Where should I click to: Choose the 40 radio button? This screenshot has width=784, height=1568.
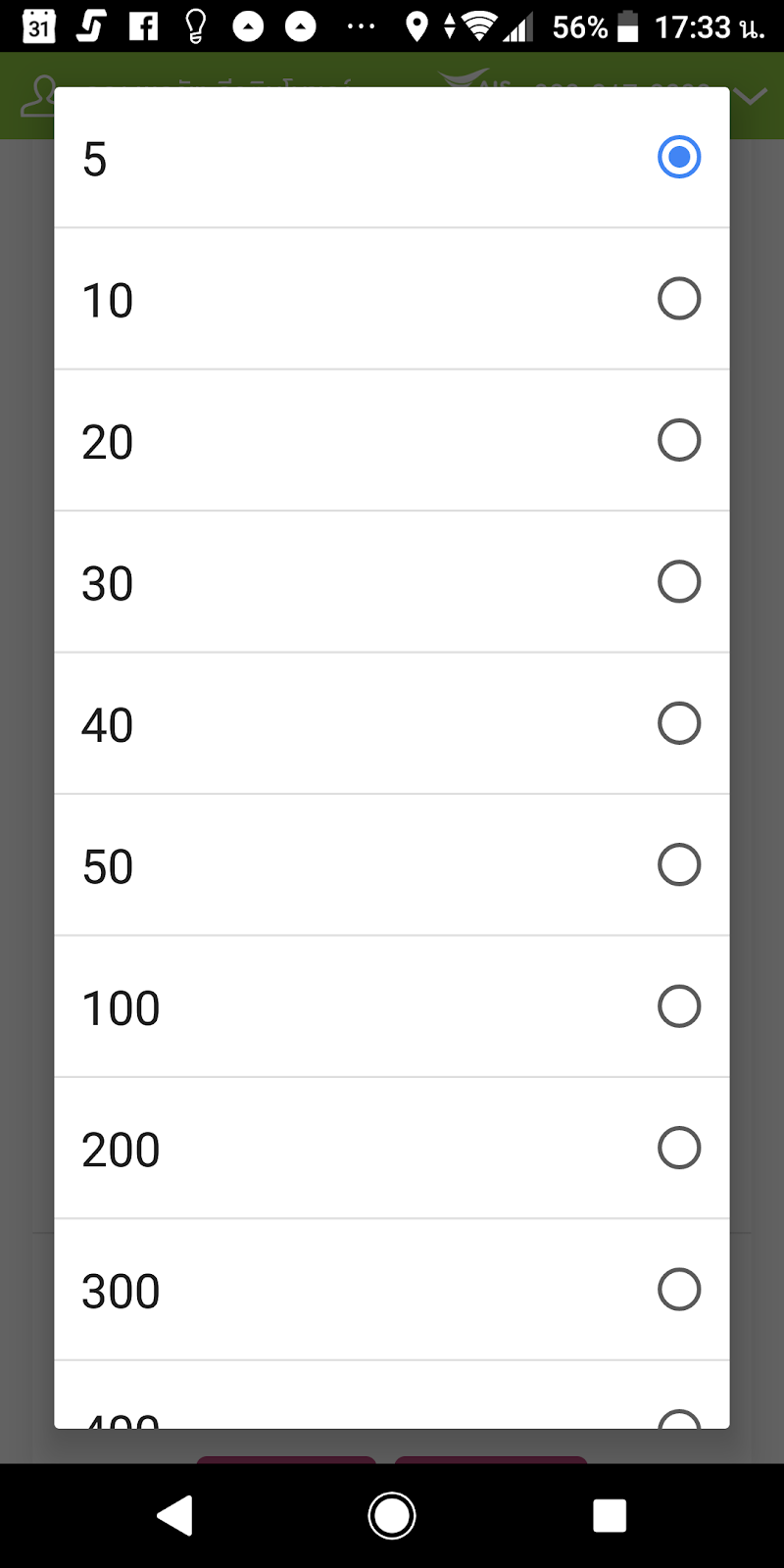click(x=679, y=723)
